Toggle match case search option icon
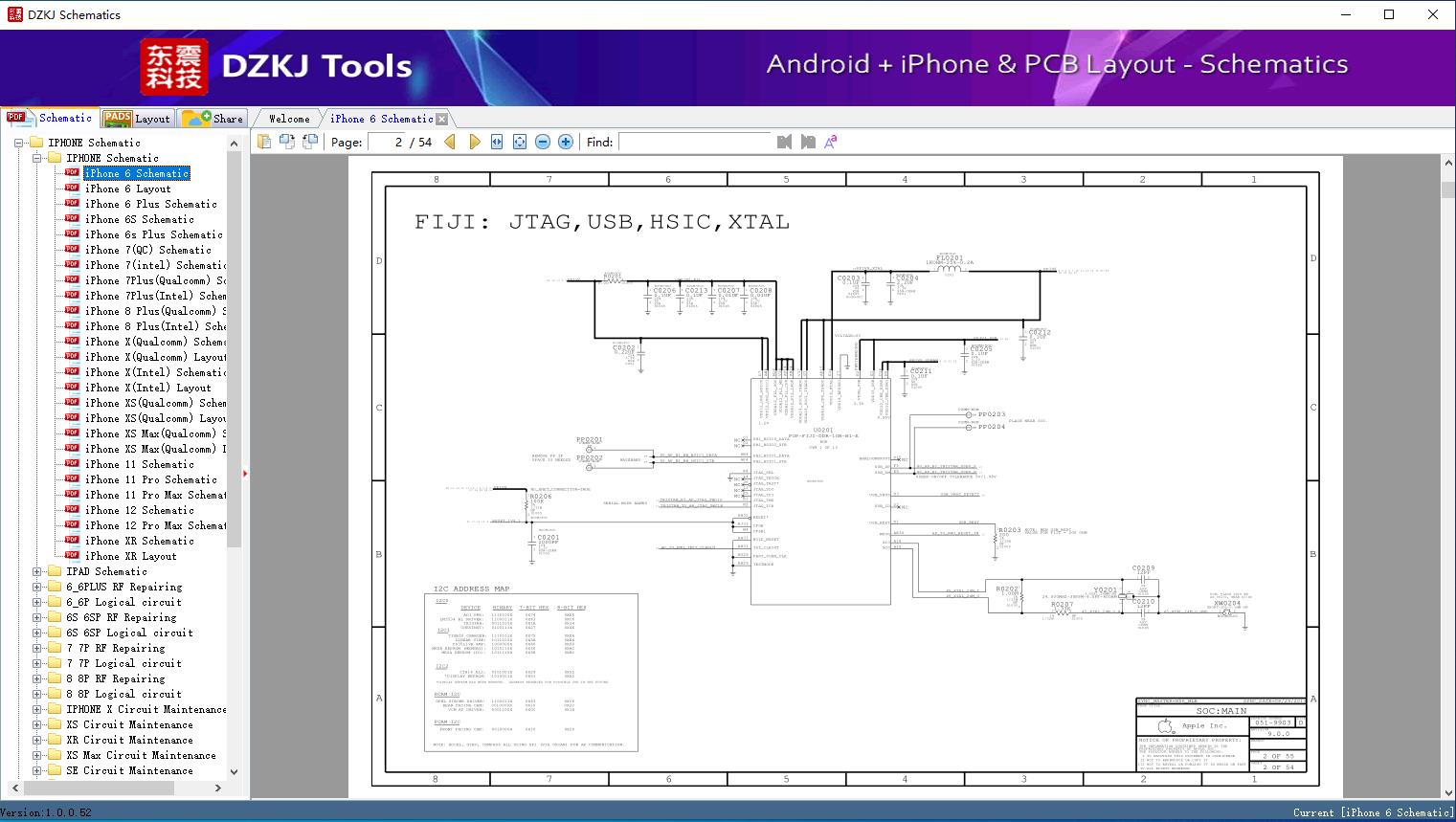Image resolution: width=1456 pixels, height=822 pixels. tap(830, 142)
